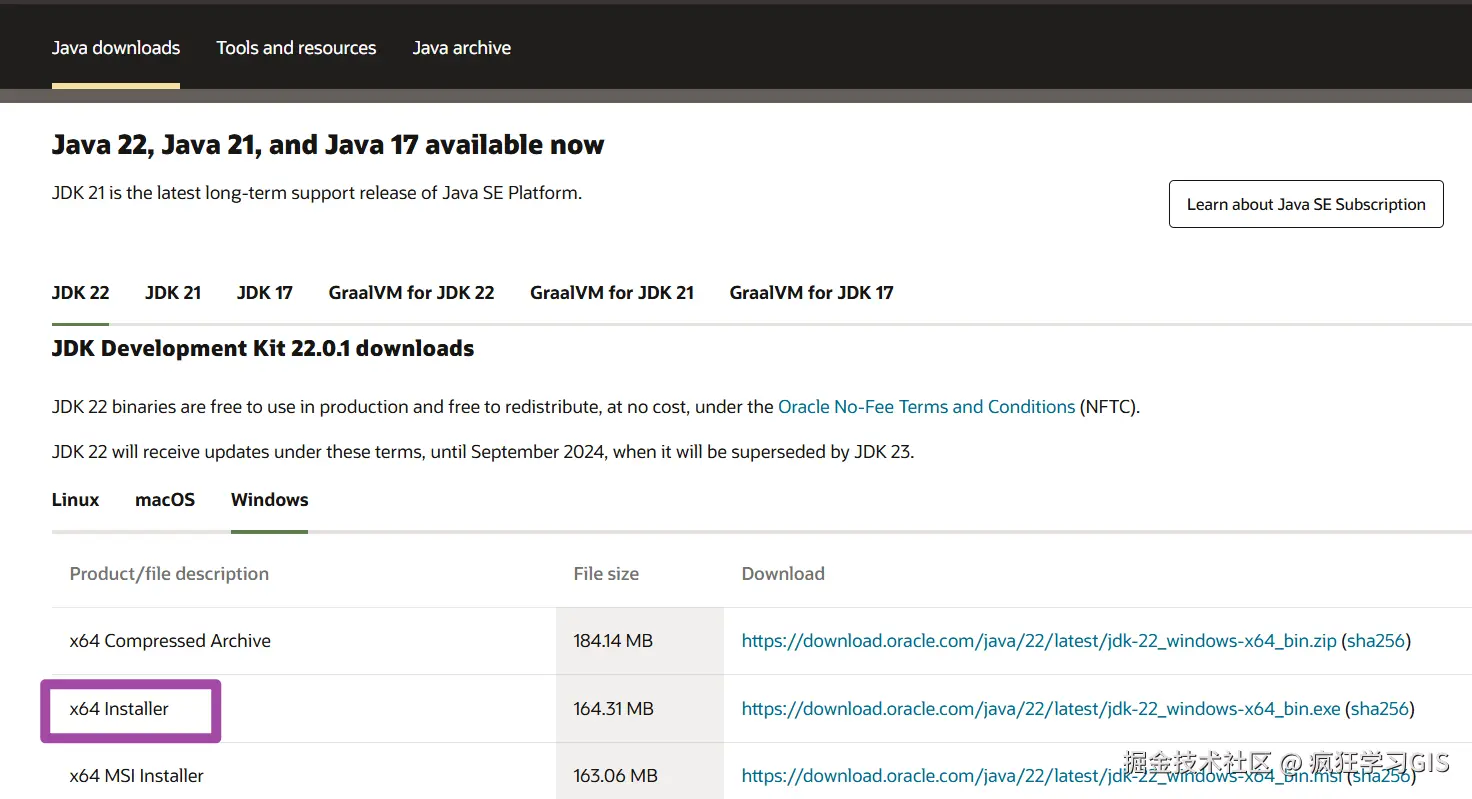Select the Windows downloads tab
1472x799 pixels.
click(x=269, y=500)
